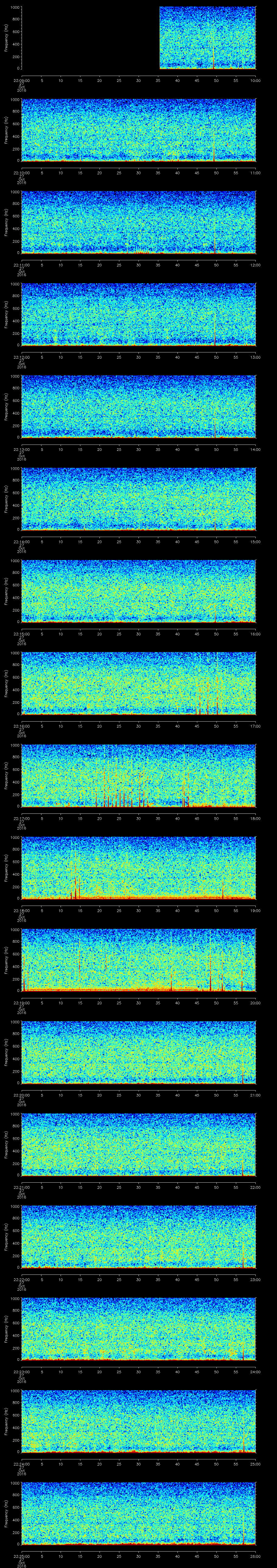277x1568 pixels.
Task: Select the '22:17:00' start time label
Action: (x=22, y=818)
